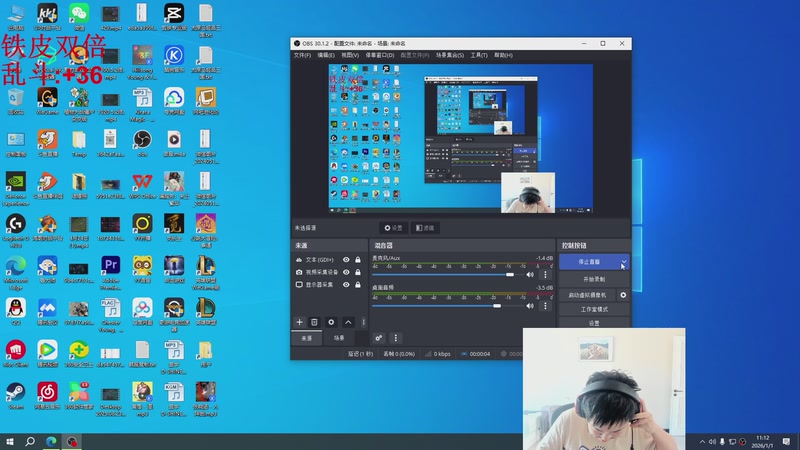Viewport: 800px width, 450px height.
Task: Open taskbar search magnifier
Action: 30,441
